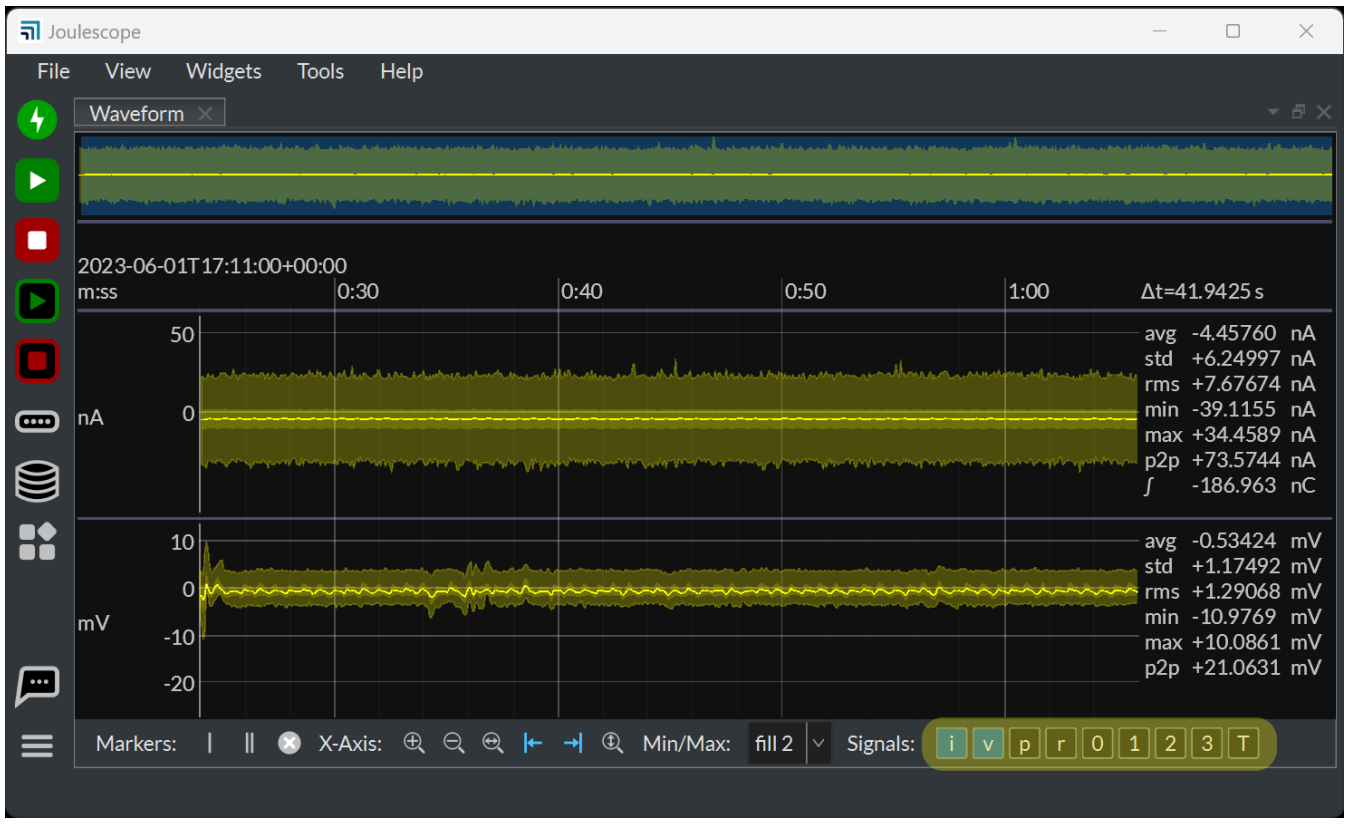This screenshot has height=824, width=1347.
Task: Click the voltage p2p +21.0631 mV statistic
Action: pyautogui.click(x=1233, y=667)
